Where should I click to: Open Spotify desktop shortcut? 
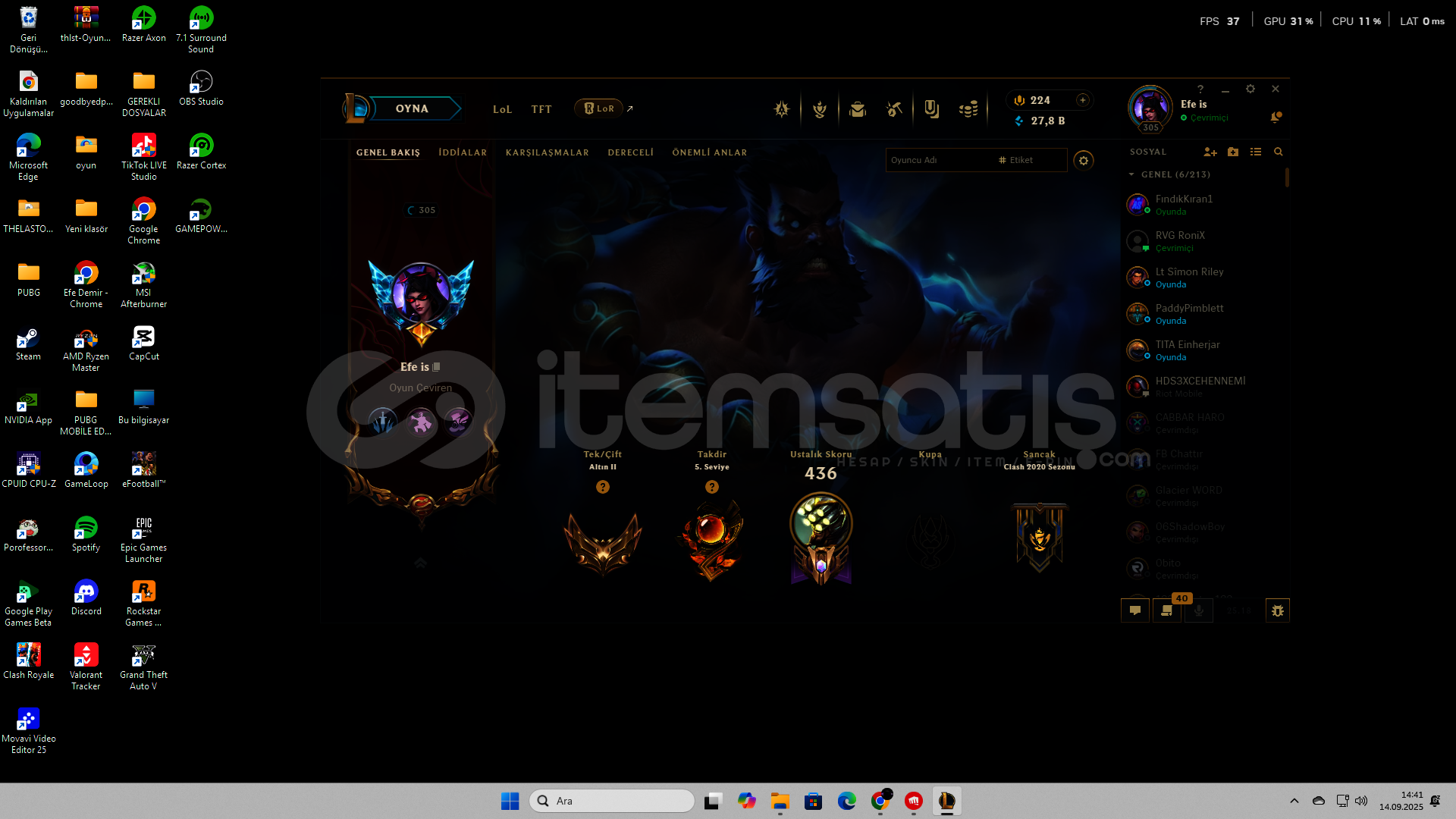(x=86, y=534)
